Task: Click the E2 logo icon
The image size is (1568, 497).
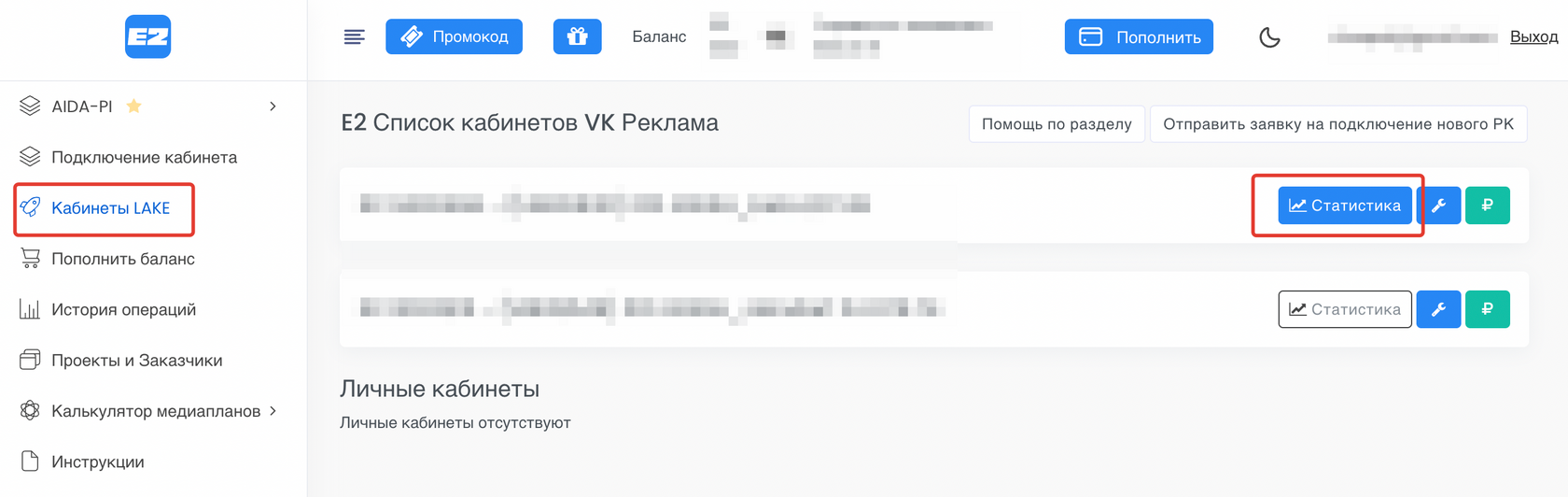Action: click(147, 36)
